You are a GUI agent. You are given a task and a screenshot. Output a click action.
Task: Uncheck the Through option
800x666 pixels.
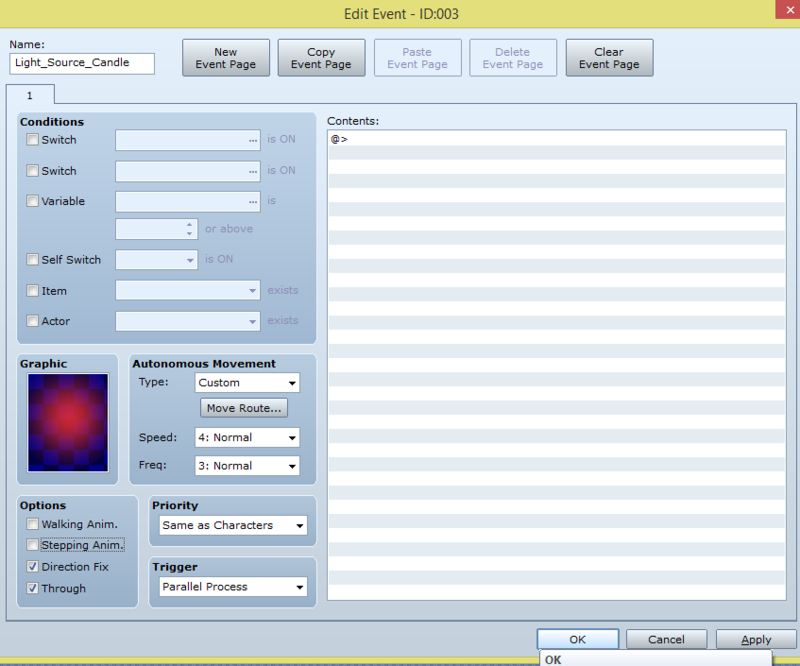[34, 589]
